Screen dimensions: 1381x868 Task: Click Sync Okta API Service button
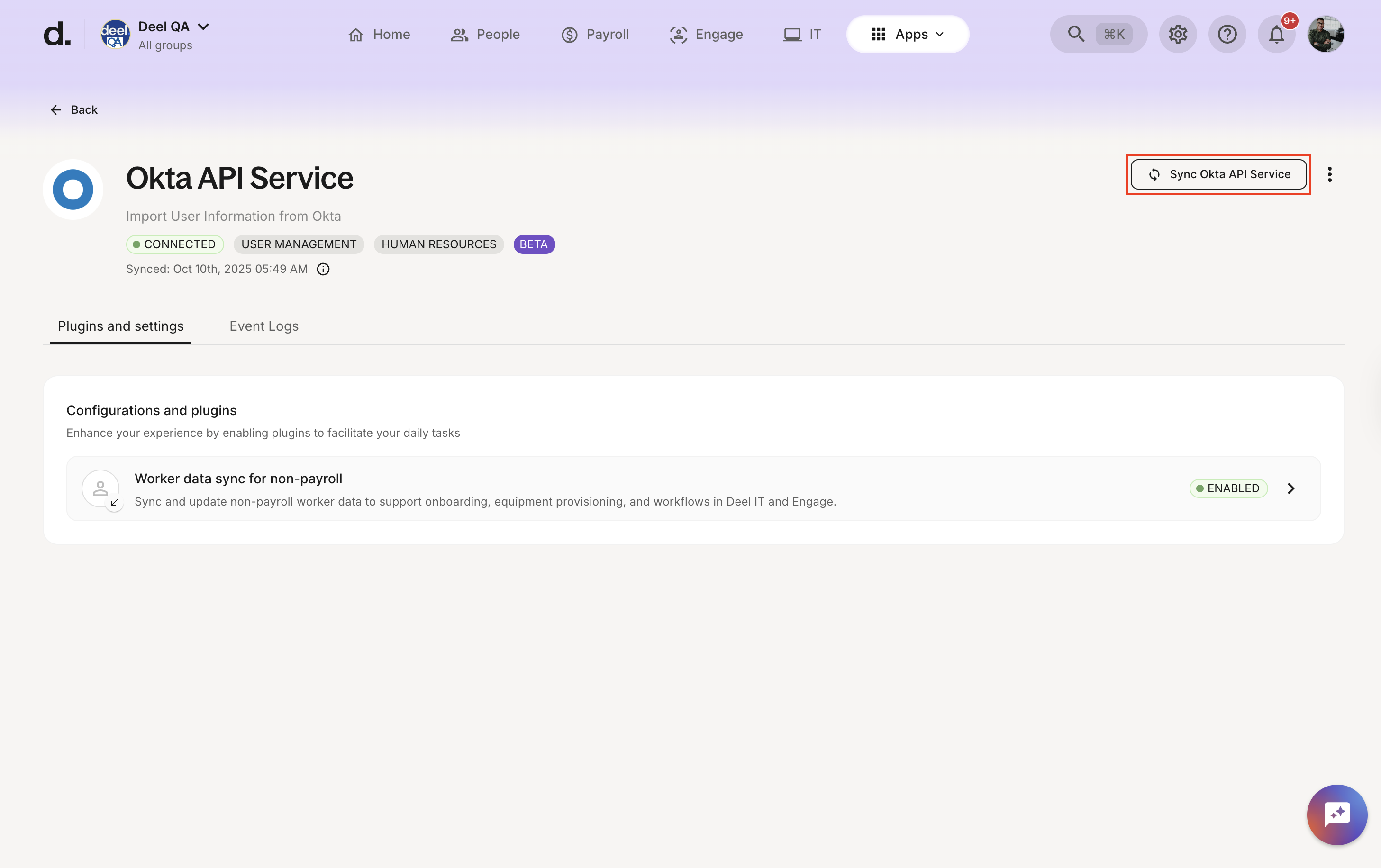click(x=1218, y=174)
